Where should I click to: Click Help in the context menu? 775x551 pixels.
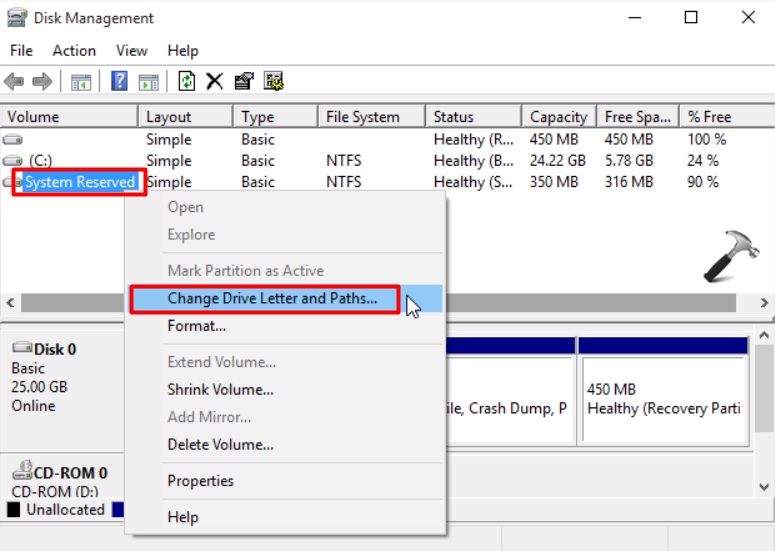click(x=286, y=517)
